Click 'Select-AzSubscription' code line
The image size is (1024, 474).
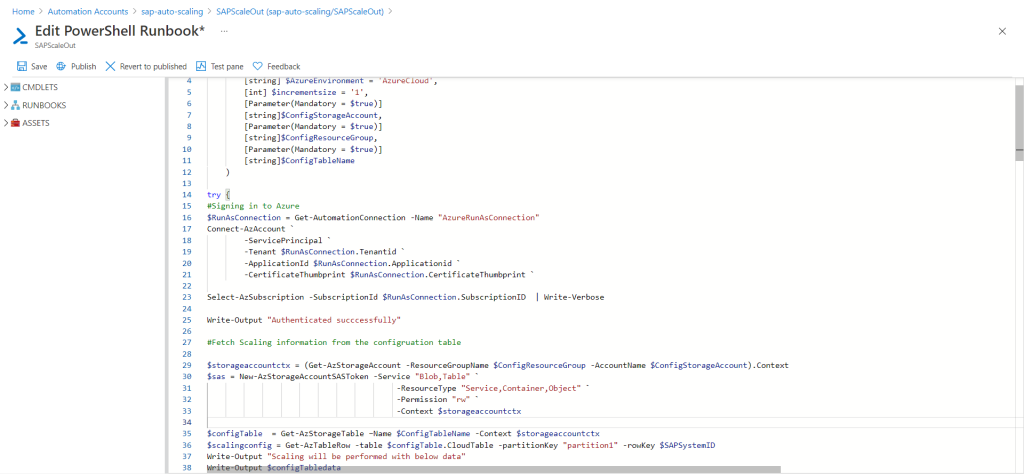[x=406, y=297]
